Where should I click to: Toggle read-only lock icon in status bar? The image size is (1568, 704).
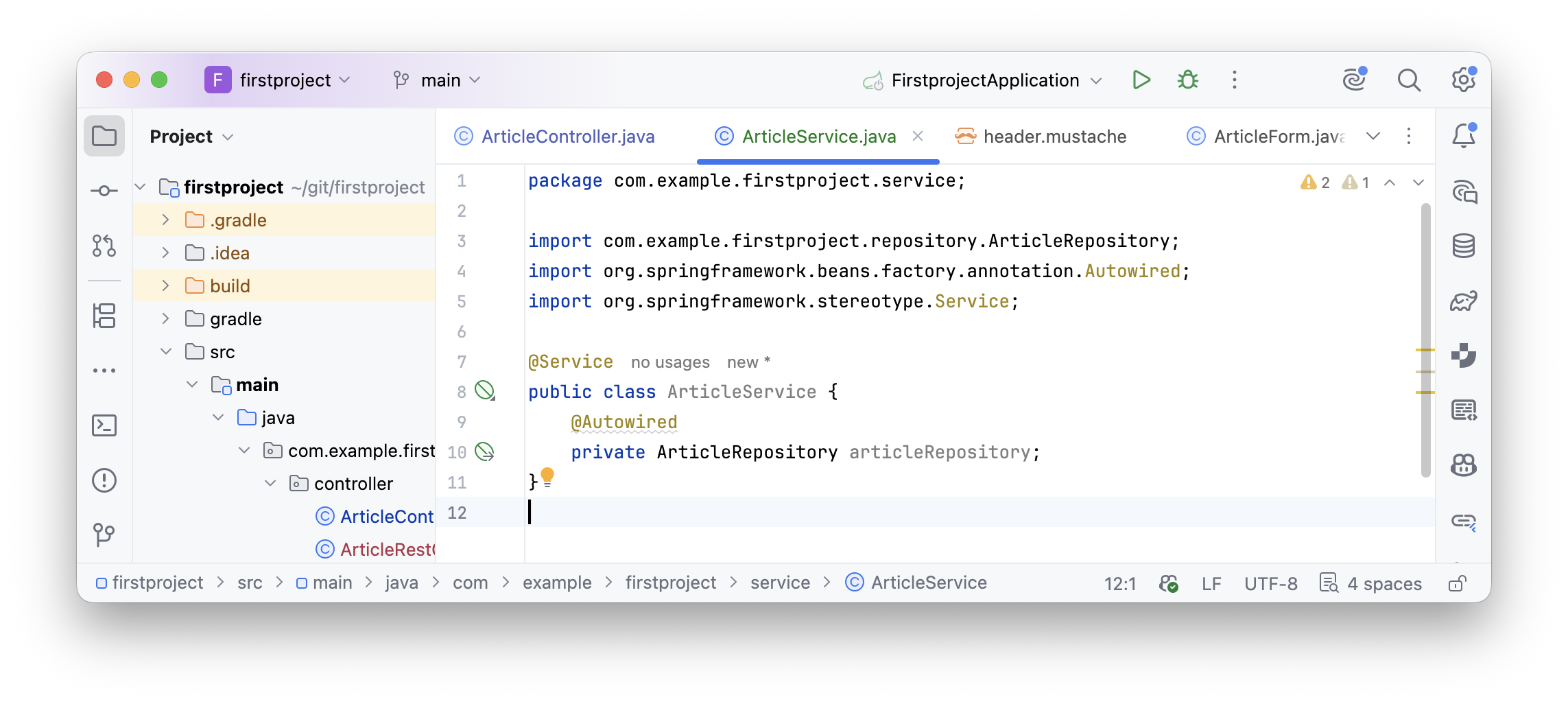click(x=1458, y=583)
